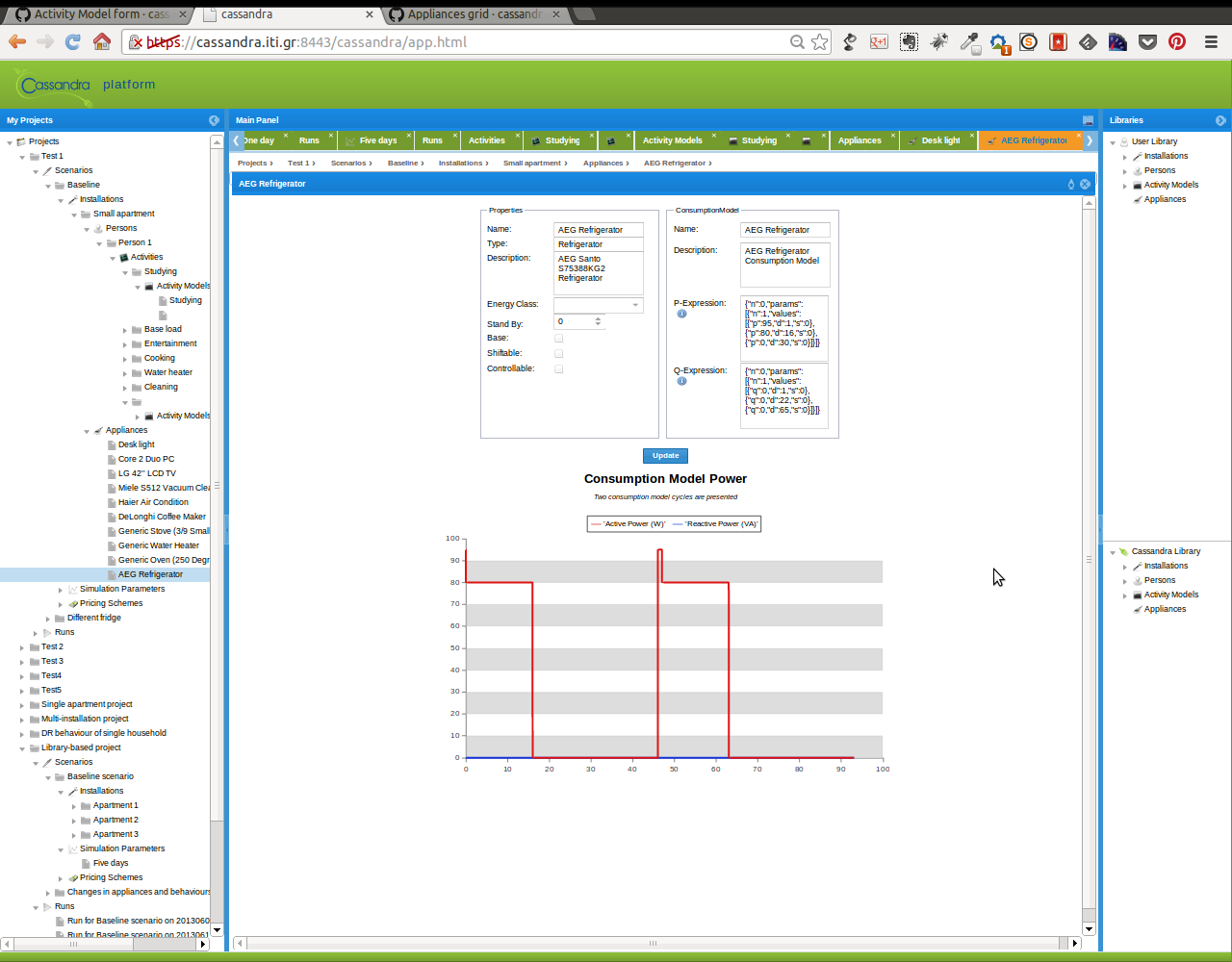
Task: Collapse Libraries panel arrow
Action: [1220, 120]
